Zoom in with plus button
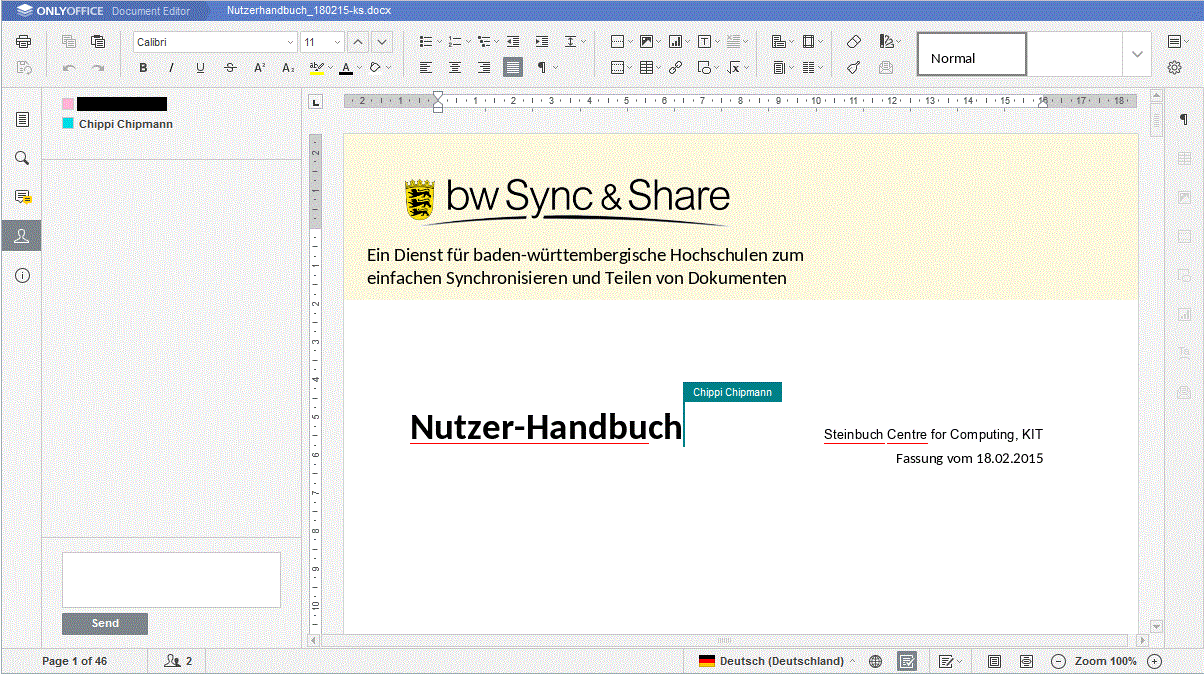 point(1154,661)
